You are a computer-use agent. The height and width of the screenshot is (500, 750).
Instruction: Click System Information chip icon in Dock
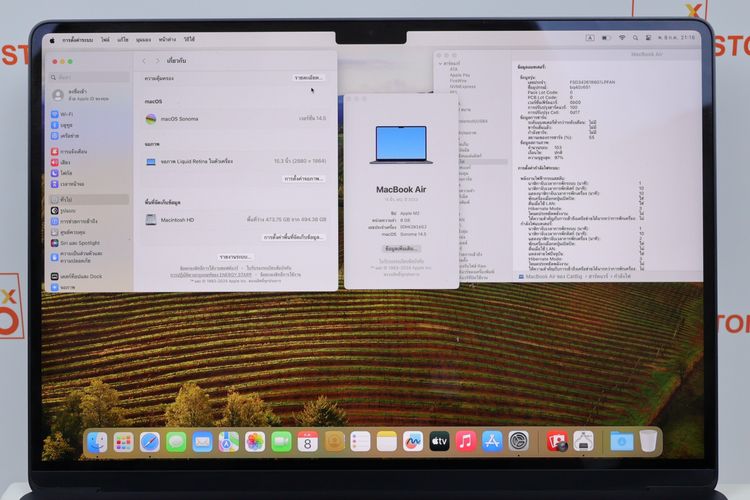(584, 442)
